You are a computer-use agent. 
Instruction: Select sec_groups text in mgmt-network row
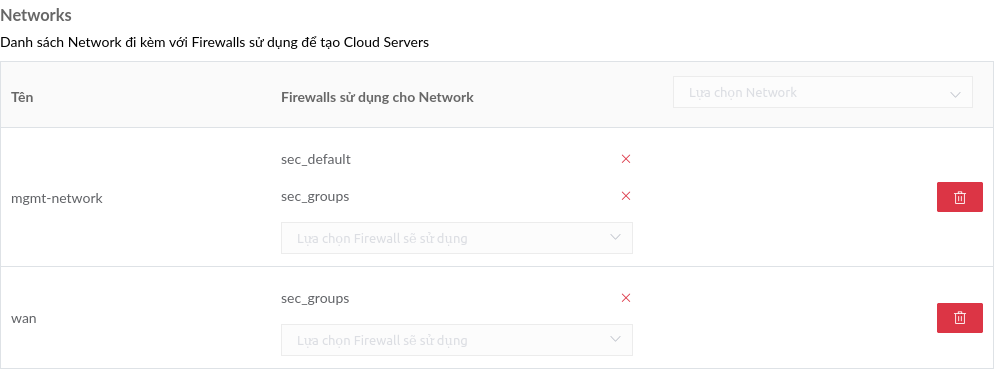coord(315,197)
